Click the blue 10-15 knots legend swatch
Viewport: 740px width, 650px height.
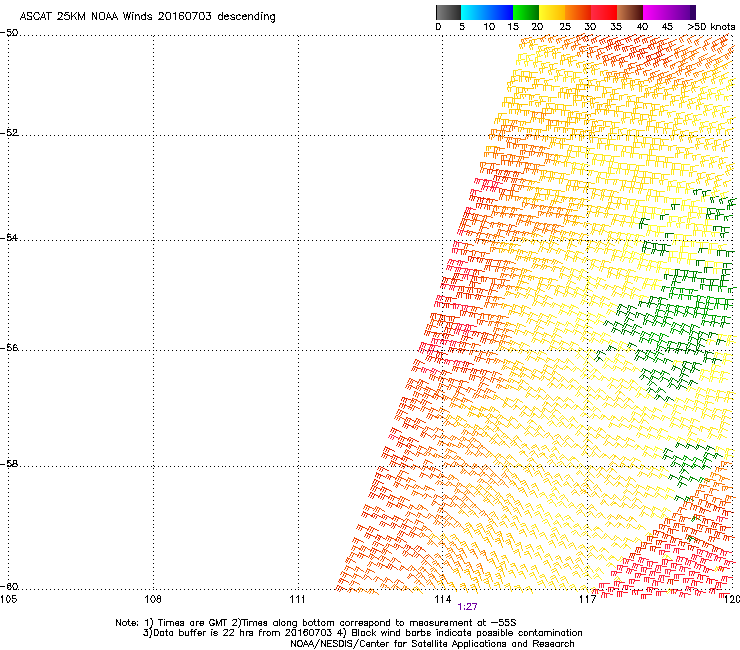500,12
